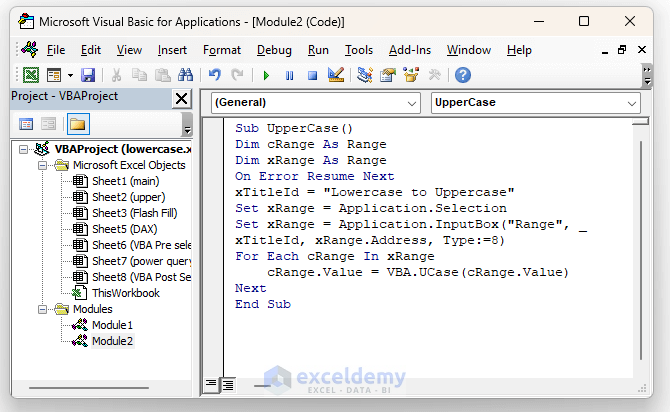
Task: Undo the last action with the blue arrow
Action: [215, 76]
